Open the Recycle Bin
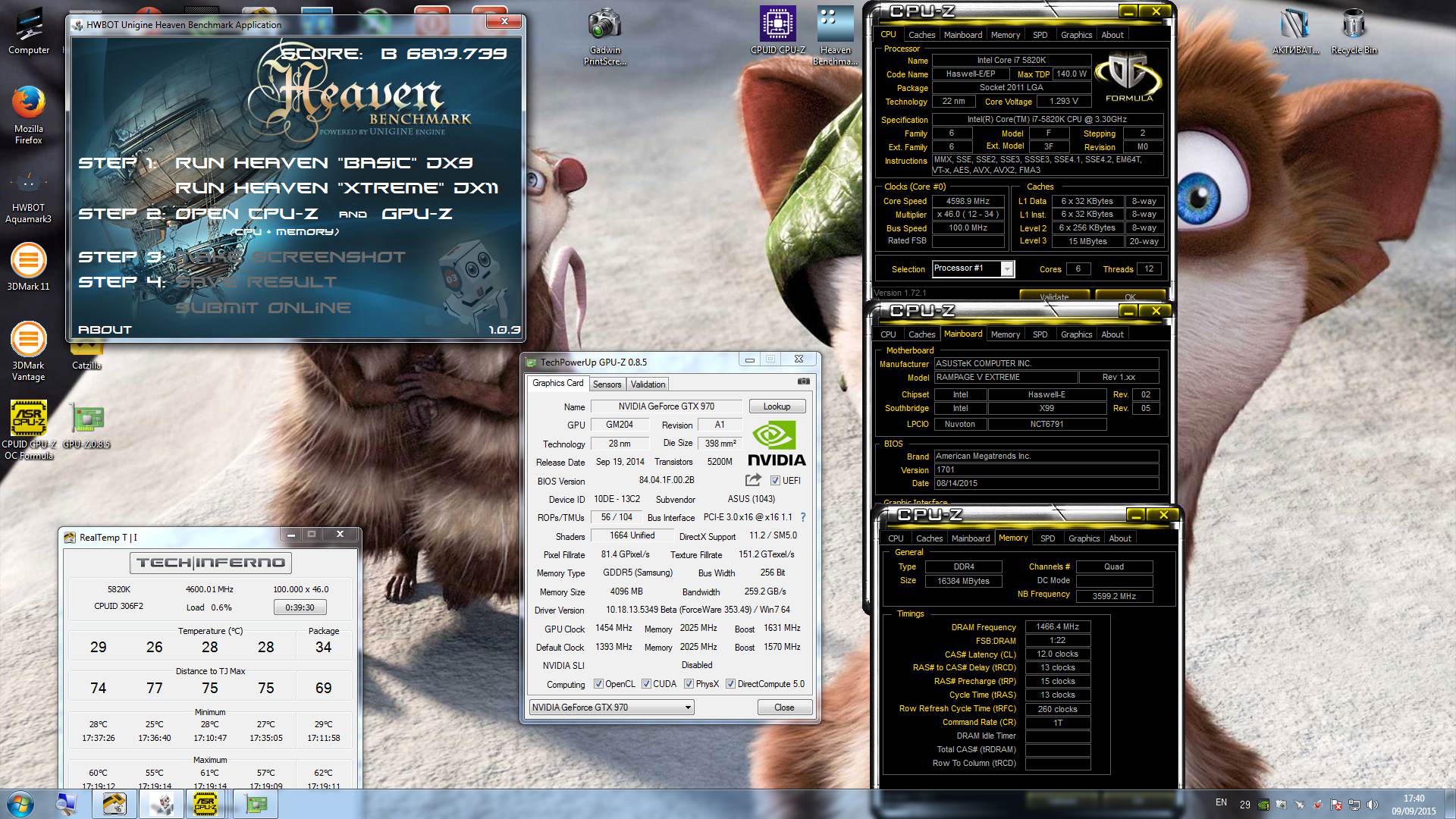 1354,32
